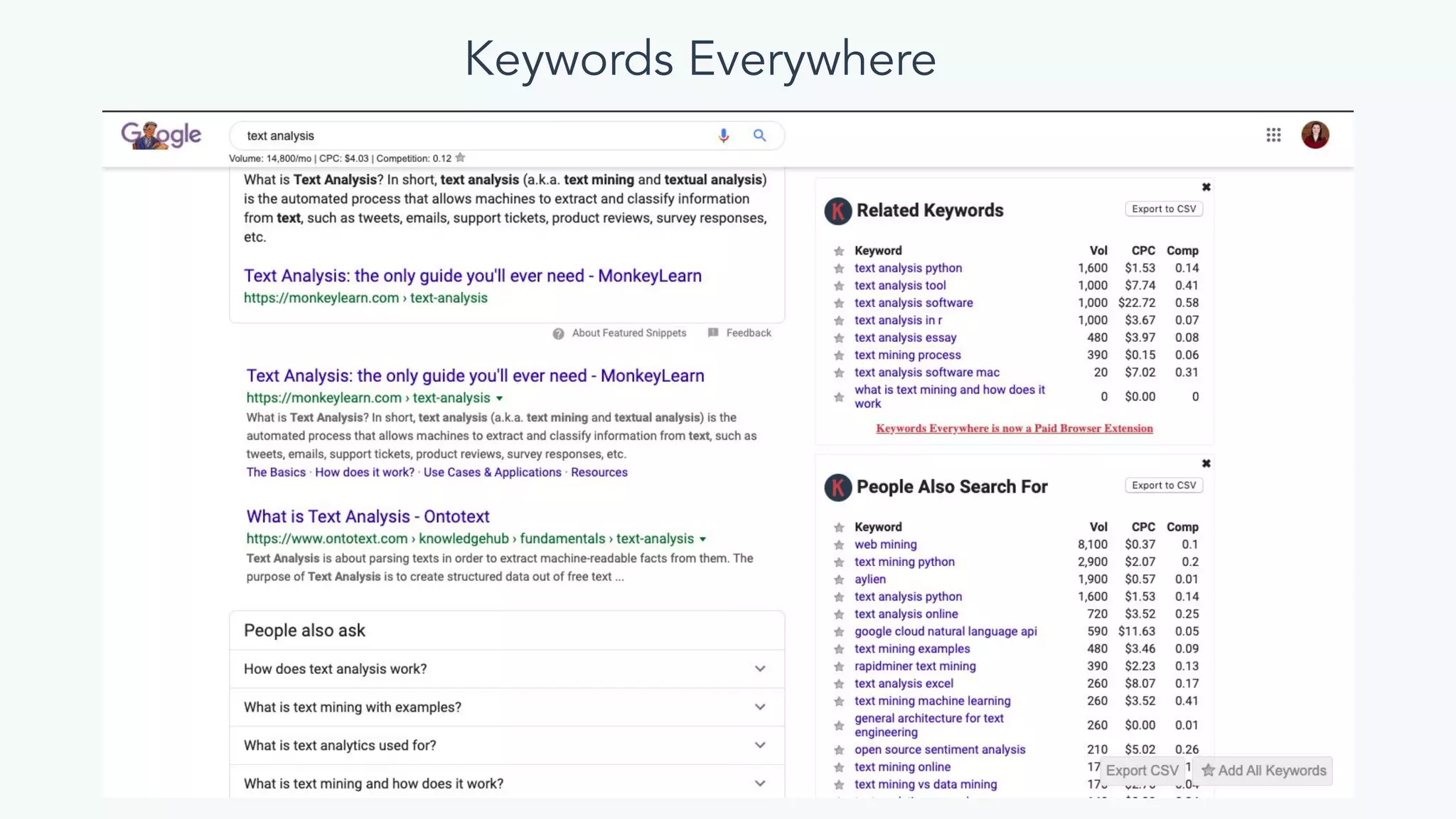Expand 'What is text mining with examples?'
1456x819 pixels.
507,707
